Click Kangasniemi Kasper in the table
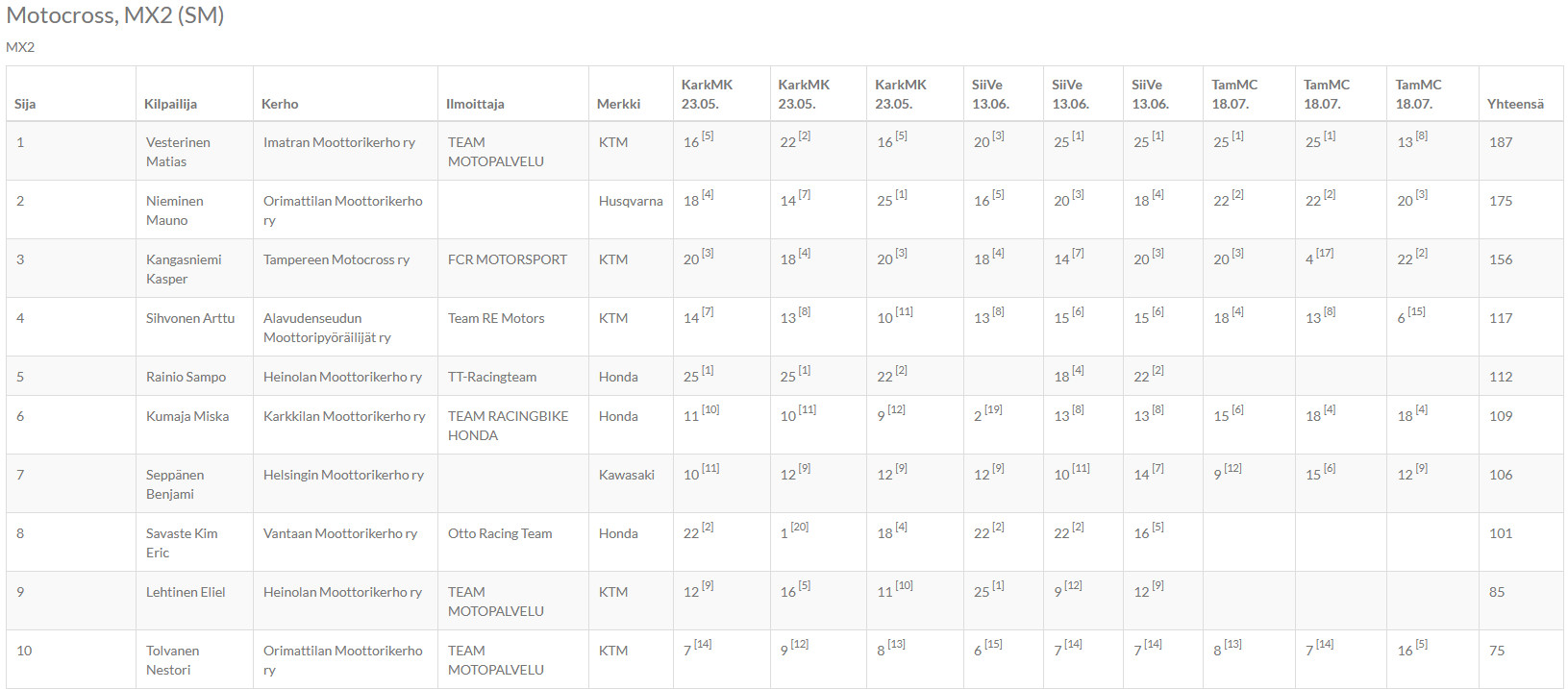 [184, 269]
